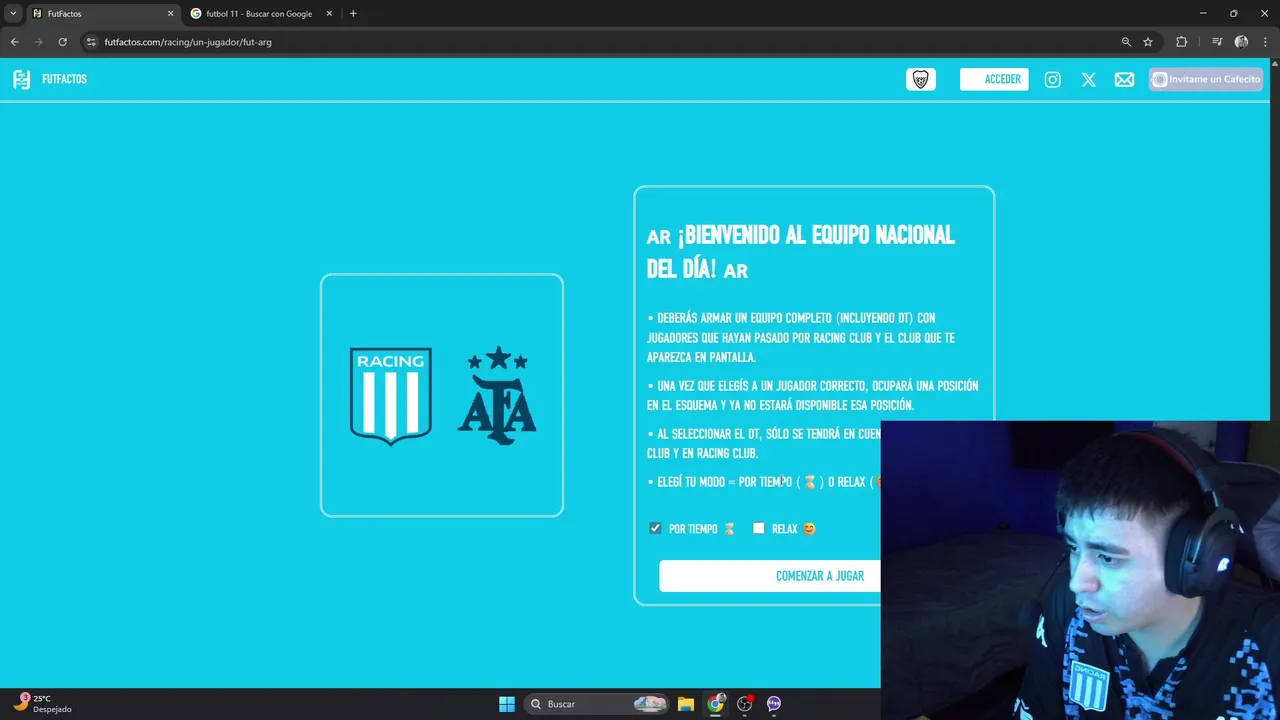1280x720 pixels.
Task: Click COMENZAR A JUGAR button
Action: pos(819,576)
